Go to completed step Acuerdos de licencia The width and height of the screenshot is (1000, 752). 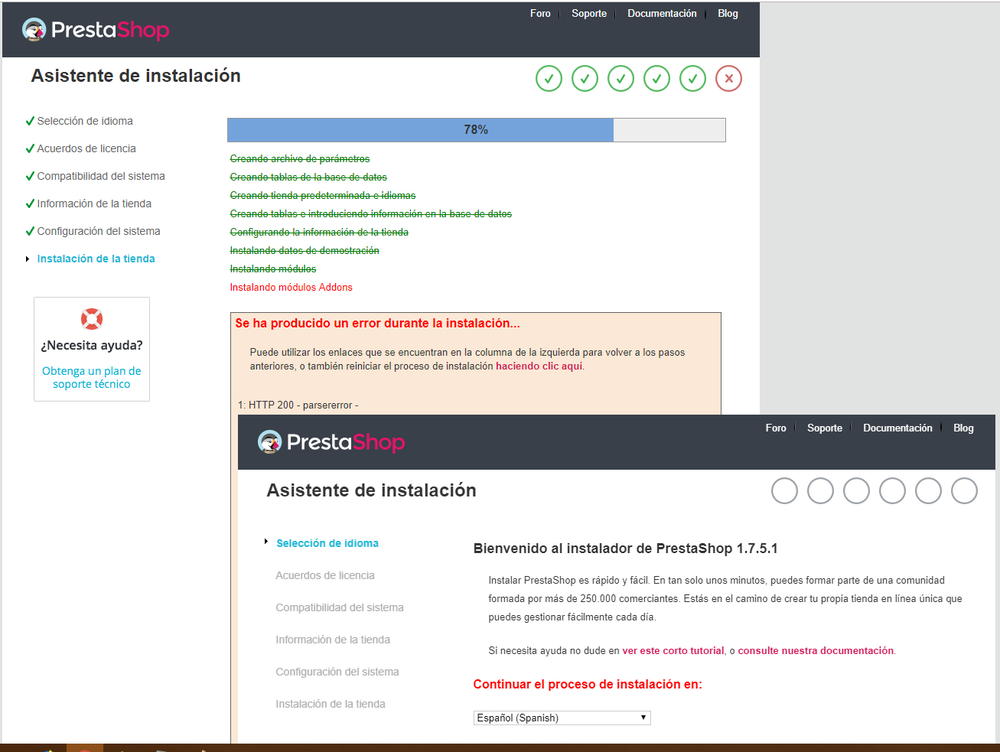(x=86, y=149)
